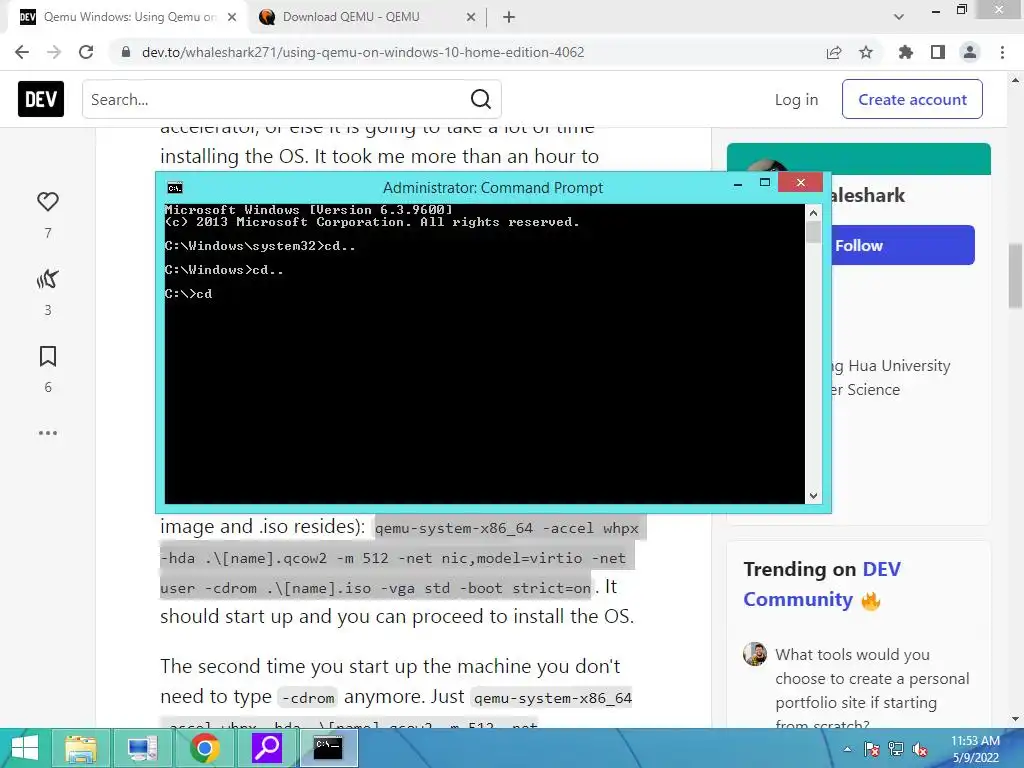This screenshot has width=1024, height=768.
Task: Open File Explorer from the taskbar
Action: click(x=81, y=748)
